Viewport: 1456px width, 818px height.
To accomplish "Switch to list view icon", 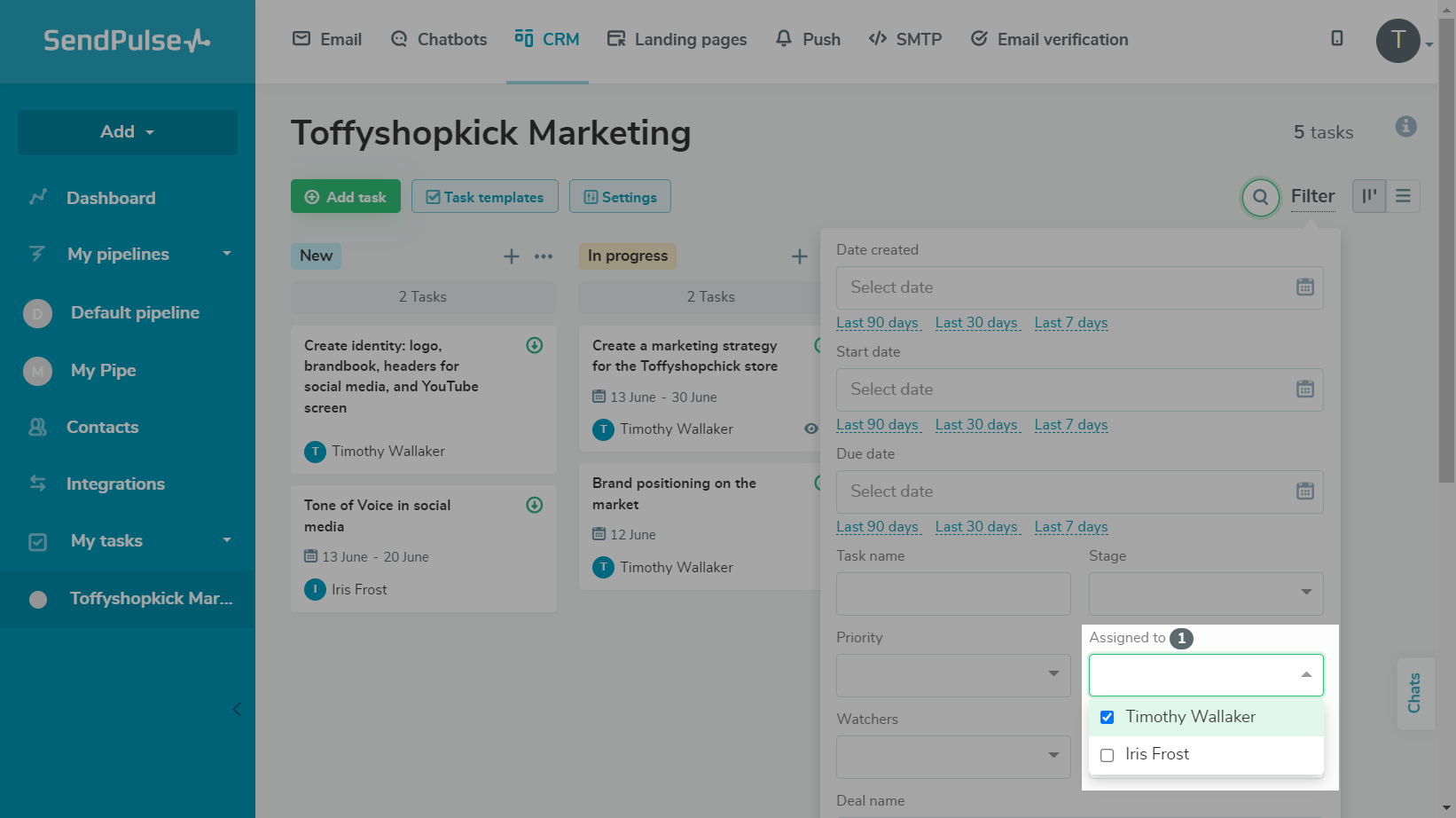I will (1403, 196).
